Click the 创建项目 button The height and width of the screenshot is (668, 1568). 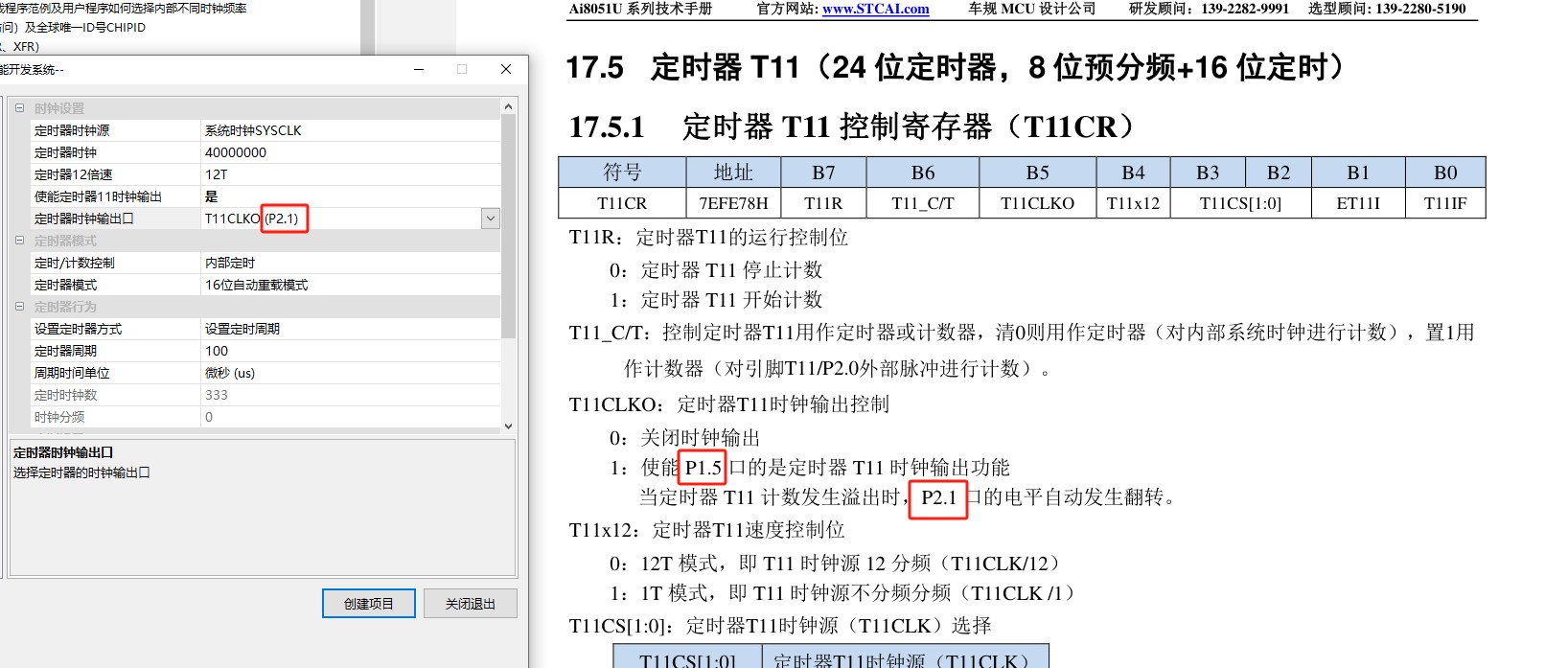369,603
